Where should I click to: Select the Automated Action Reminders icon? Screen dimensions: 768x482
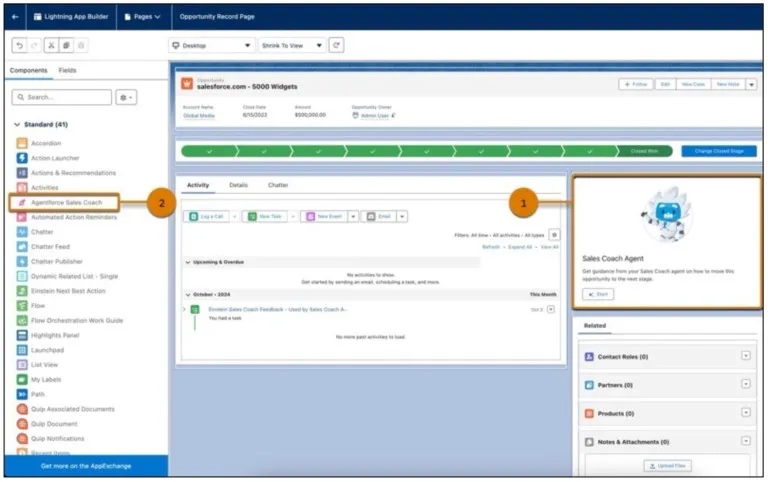coord(22,217)
